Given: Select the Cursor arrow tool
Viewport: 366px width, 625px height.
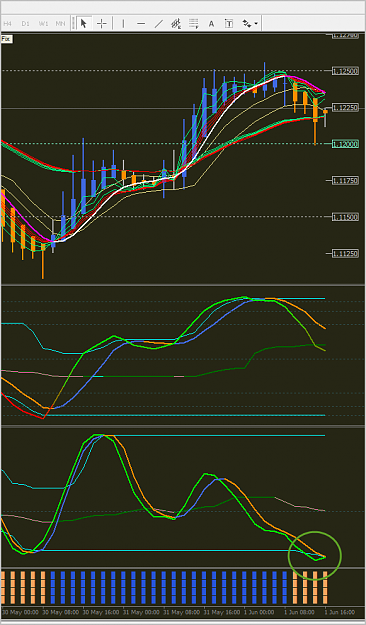Looking at the screenshot, I should pyautogui.click(x=84, y=24).
